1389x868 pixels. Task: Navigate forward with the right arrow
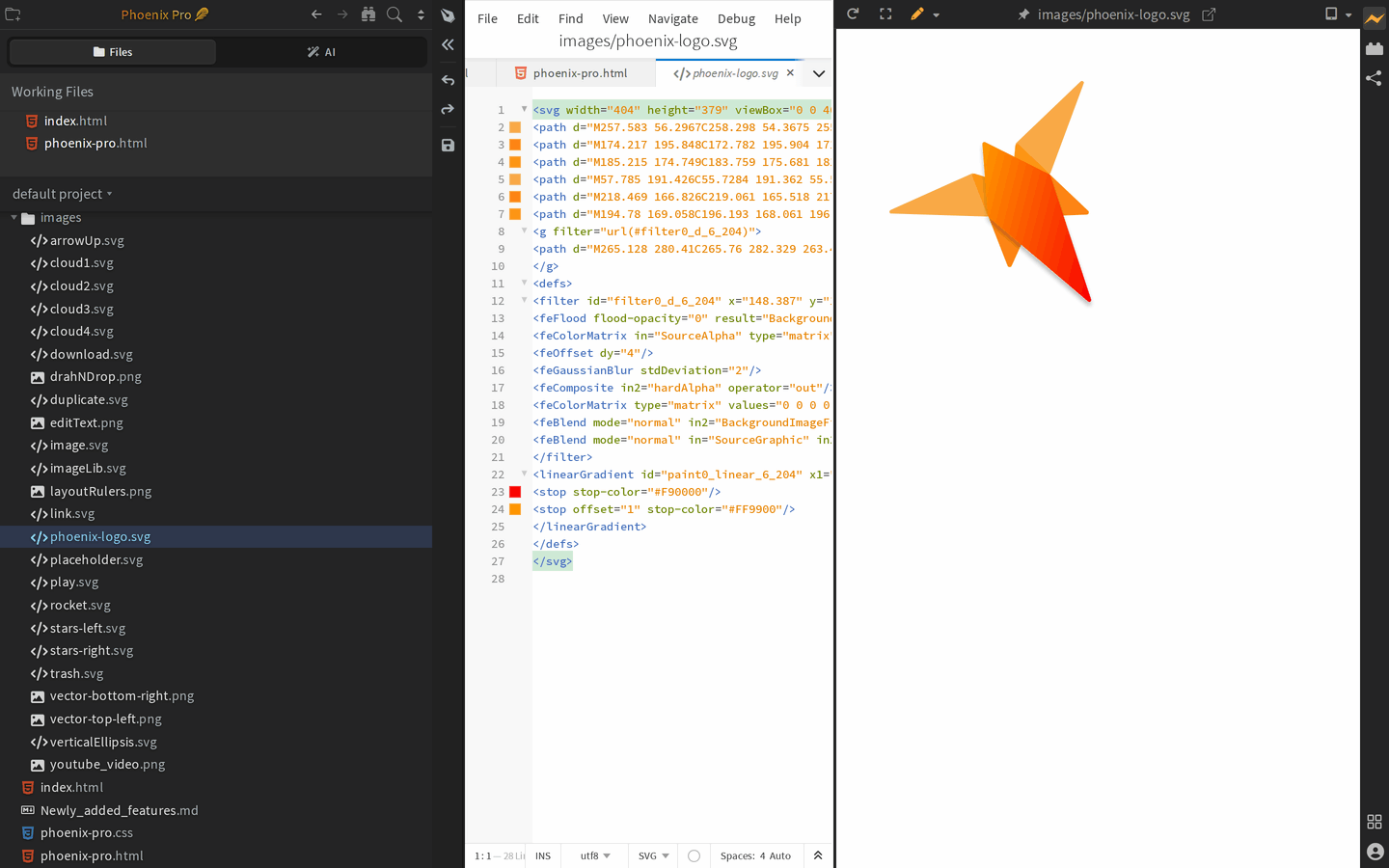coord(342,14)
